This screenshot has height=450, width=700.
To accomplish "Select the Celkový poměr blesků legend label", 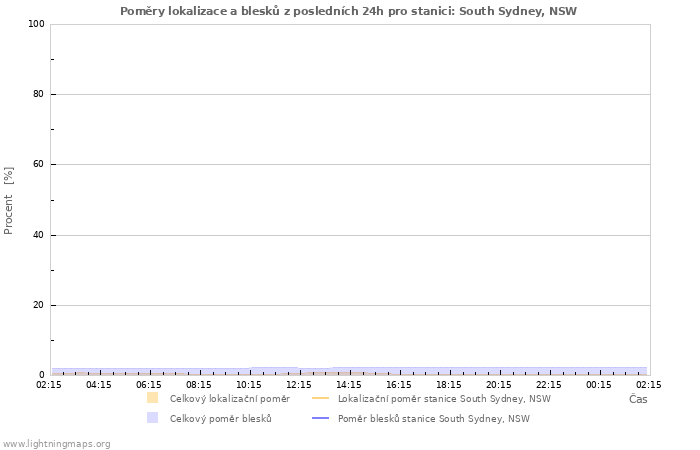I will (220, 418).
